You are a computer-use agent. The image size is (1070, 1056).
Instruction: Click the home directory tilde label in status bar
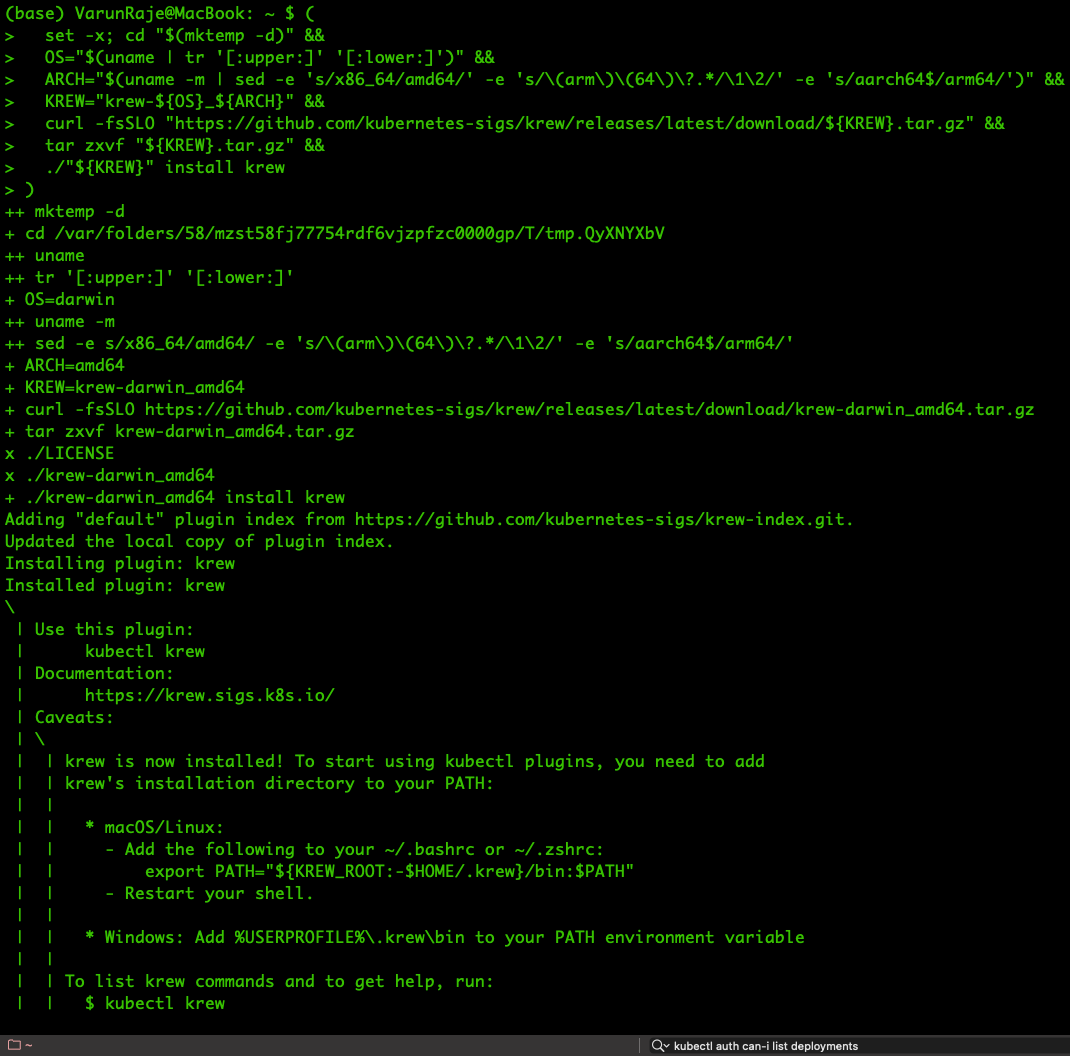(29, 1045)
